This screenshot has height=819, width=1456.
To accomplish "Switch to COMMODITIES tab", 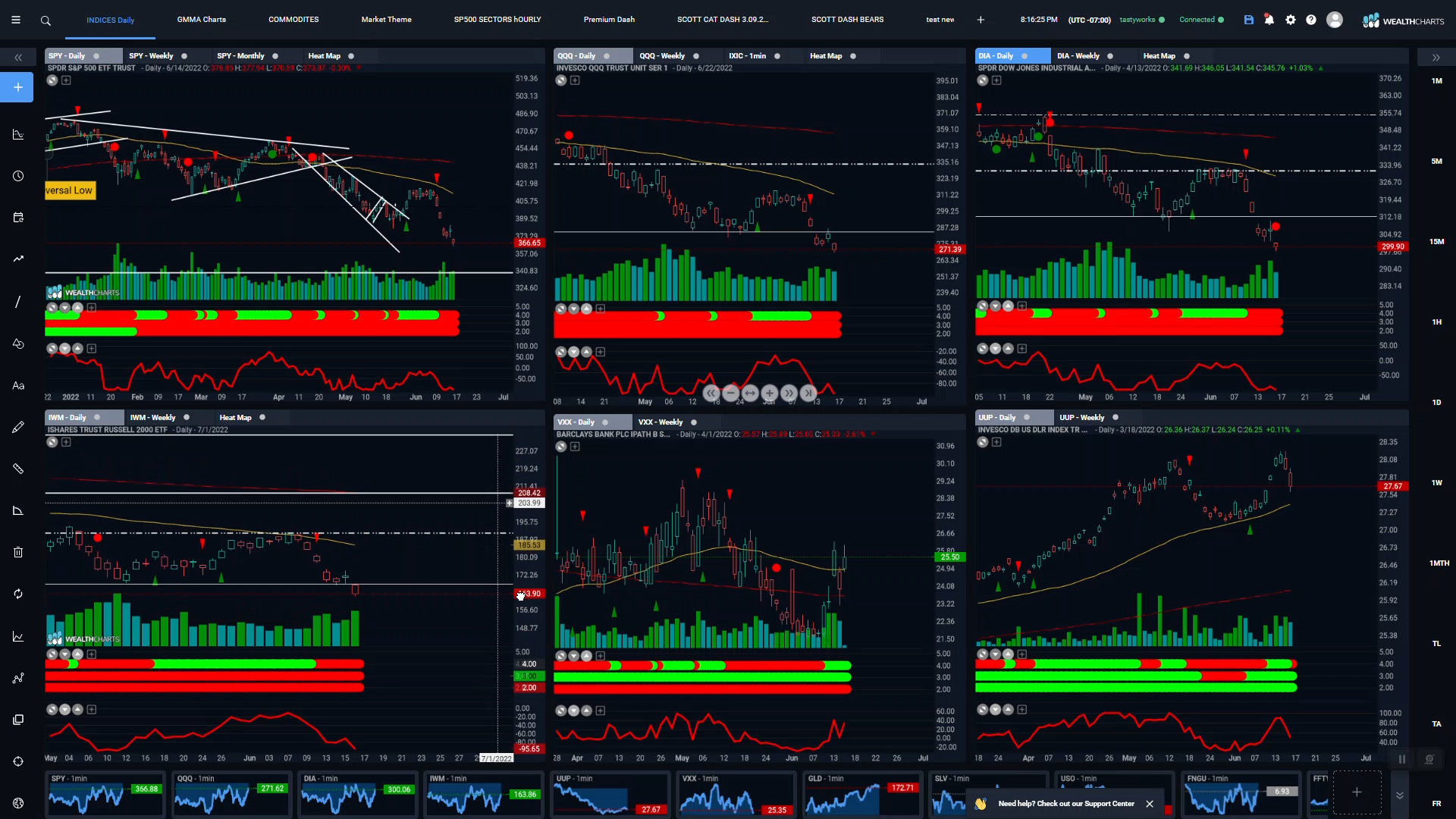I will point(293,20).
